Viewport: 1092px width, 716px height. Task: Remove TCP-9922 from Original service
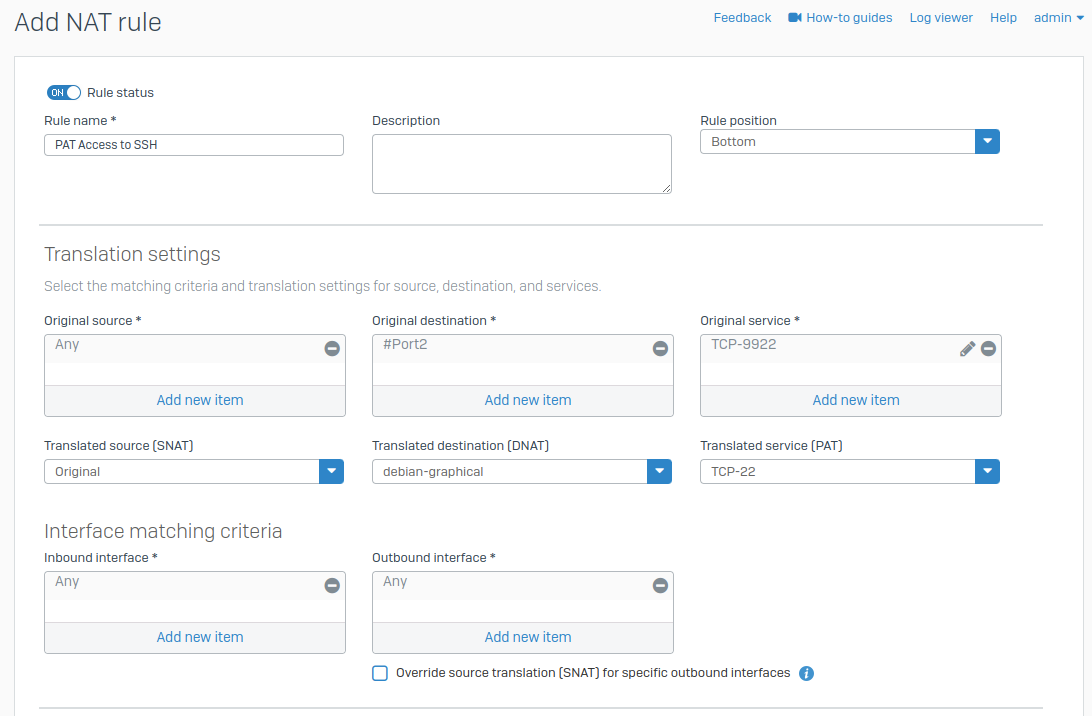pos(988,349)
